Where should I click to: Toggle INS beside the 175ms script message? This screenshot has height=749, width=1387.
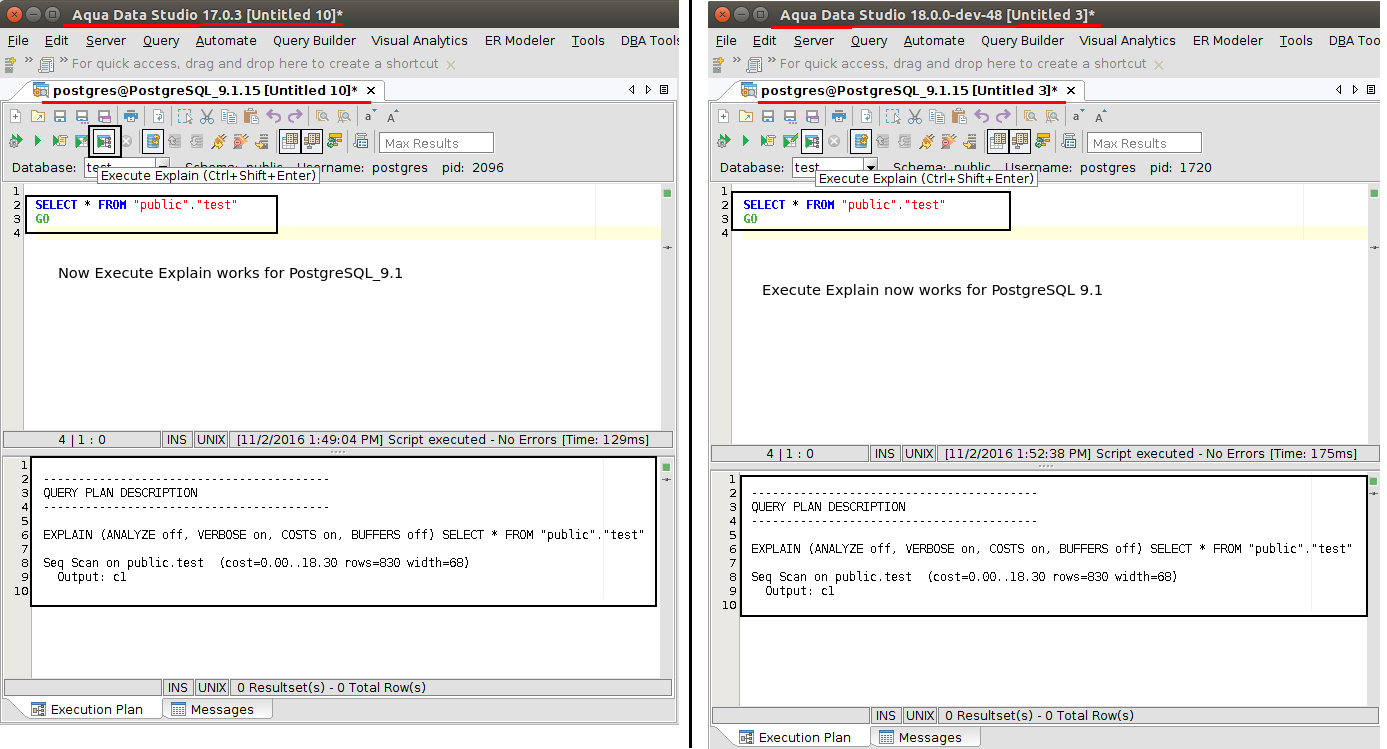tap(885, 453)
